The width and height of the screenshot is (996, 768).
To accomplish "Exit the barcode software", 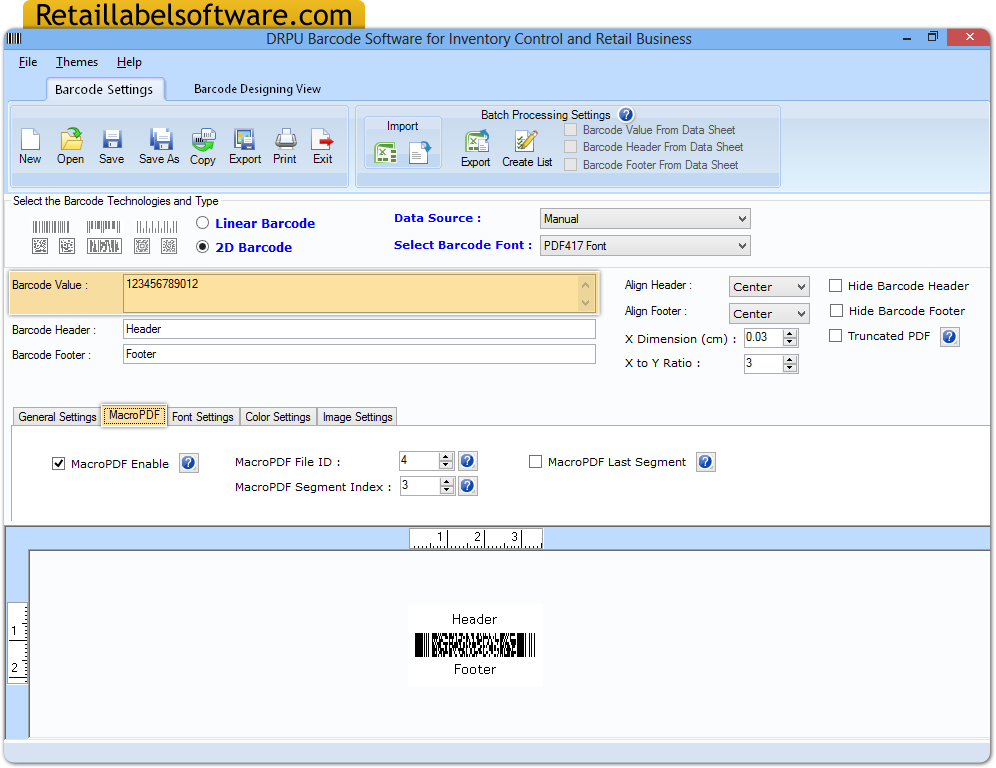I will pos(323,146).
